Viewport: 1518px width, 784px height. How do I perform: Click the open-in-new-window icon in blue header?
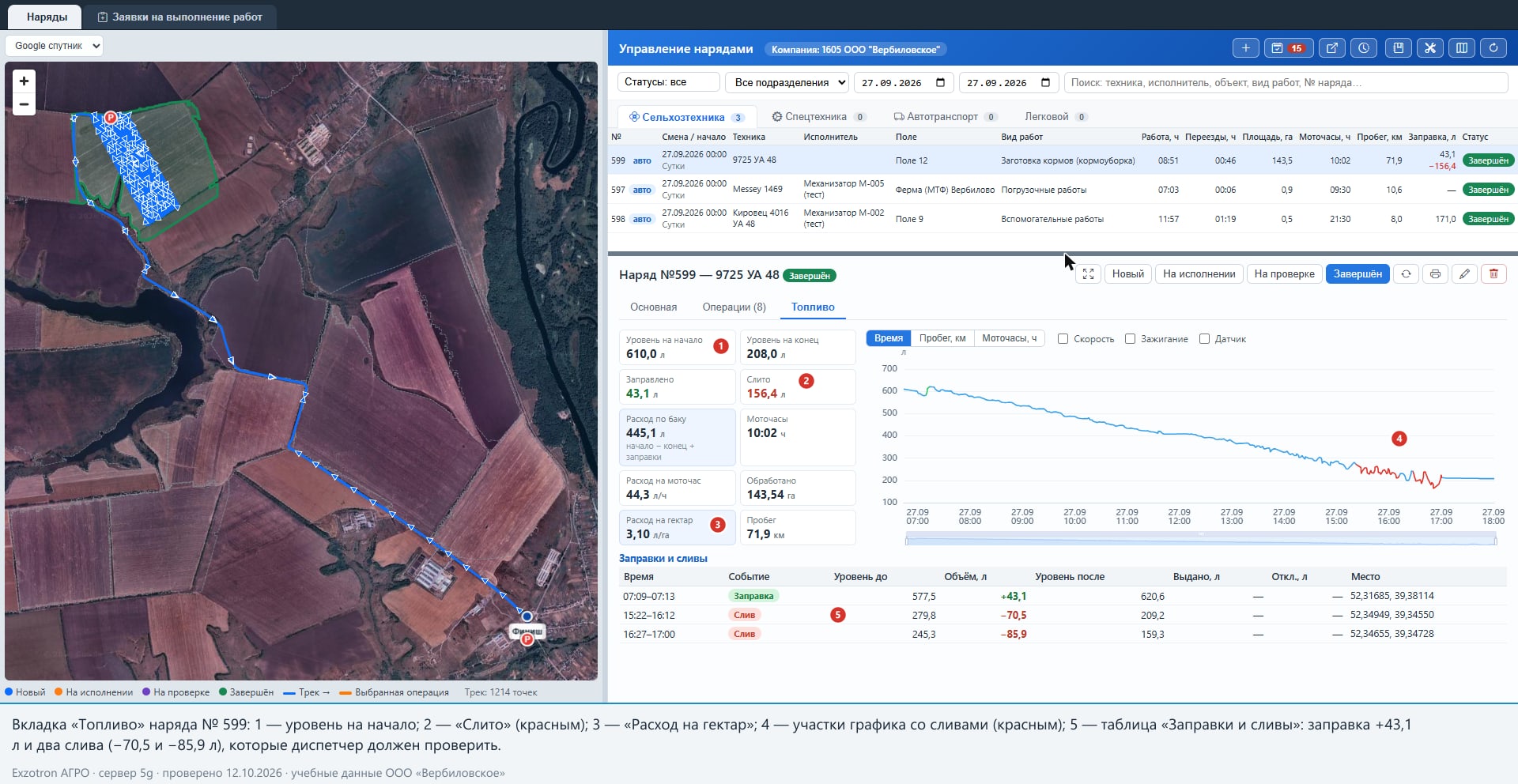point(1331,48)
